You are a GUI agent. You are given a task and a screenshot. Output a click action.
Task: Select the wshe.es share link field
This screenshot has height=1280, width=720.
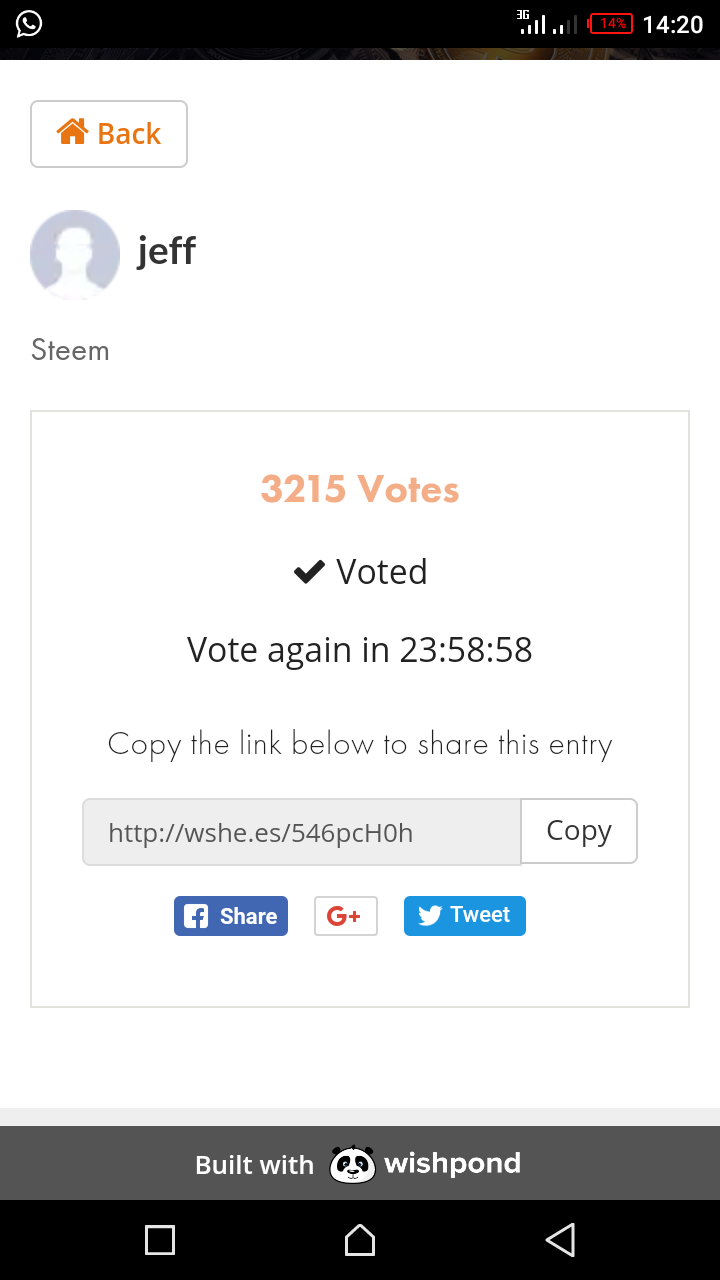click(302, 832)
